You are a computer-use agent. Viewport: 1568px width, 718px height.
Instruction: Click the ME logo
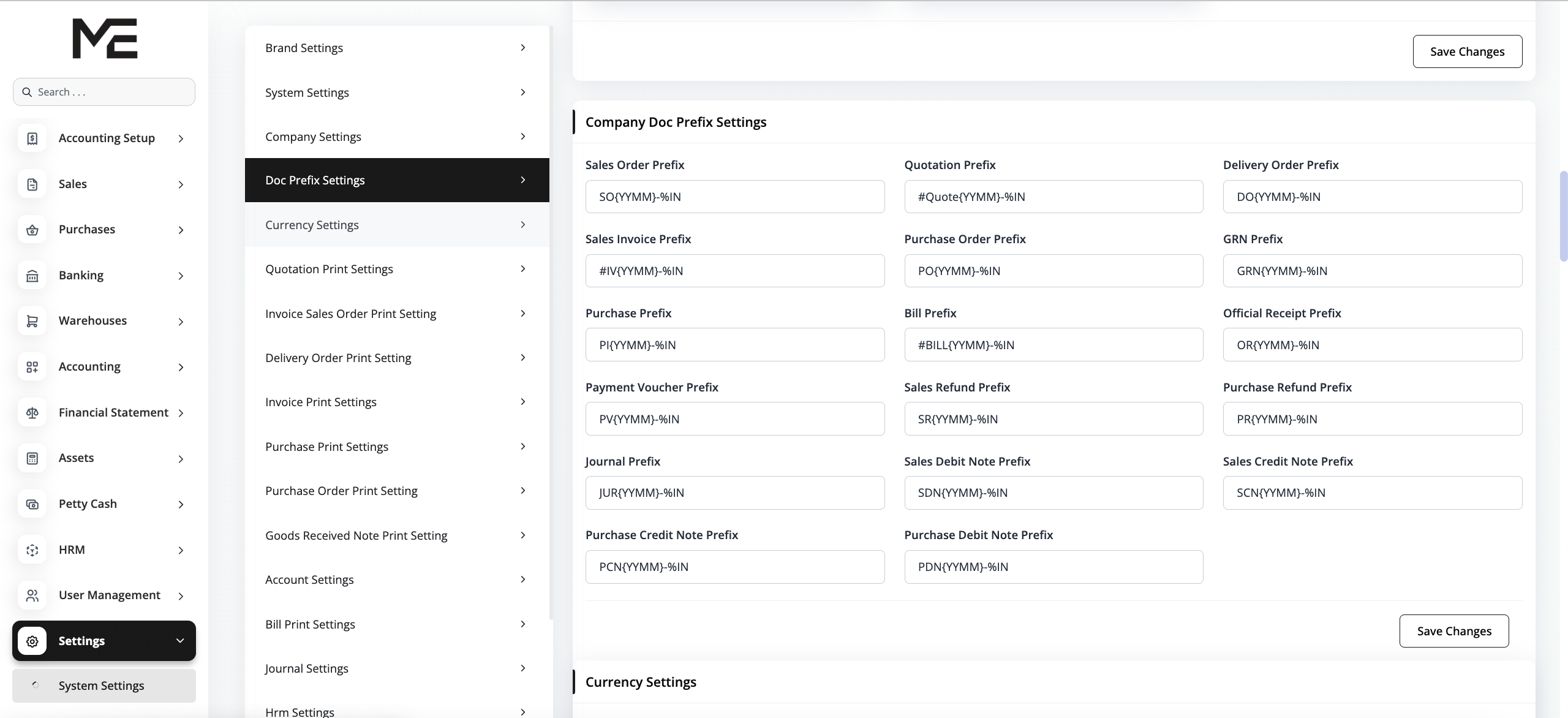105,38
